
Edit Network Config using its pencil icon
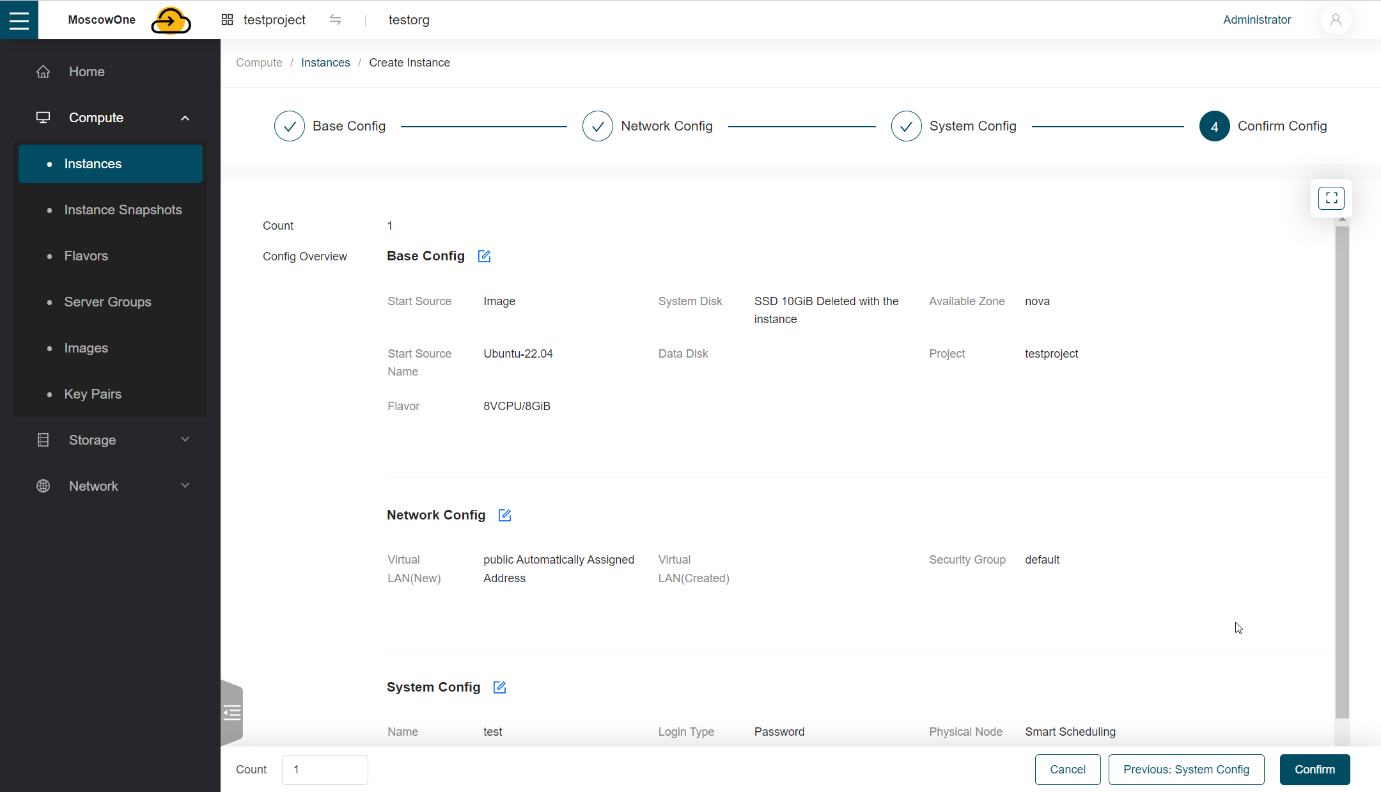coord(505,514)
